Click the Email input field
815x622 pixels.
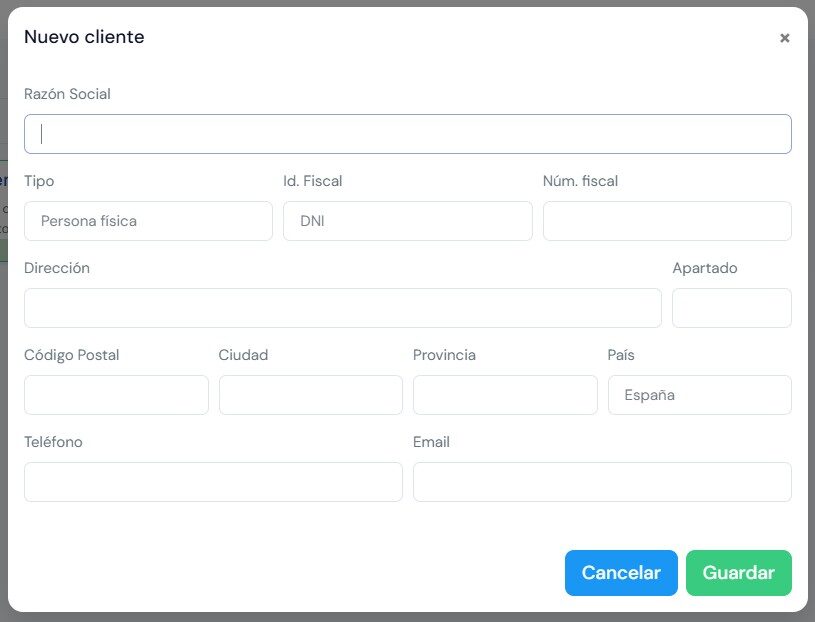pos(602,482)
